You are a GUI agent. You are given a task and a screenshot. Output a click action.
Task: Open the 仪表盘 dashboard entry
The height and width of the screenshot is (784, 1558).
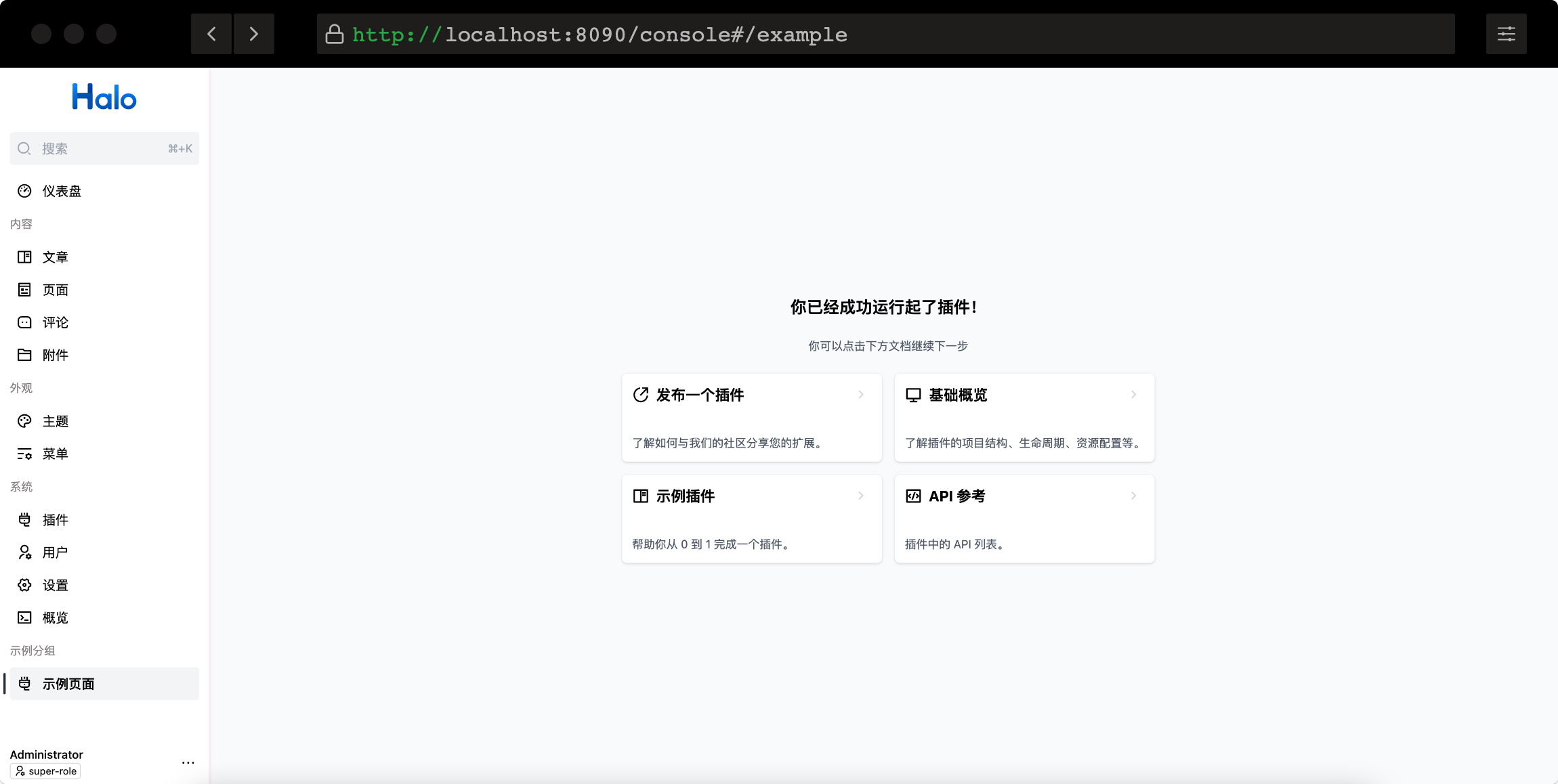(61, 190)
